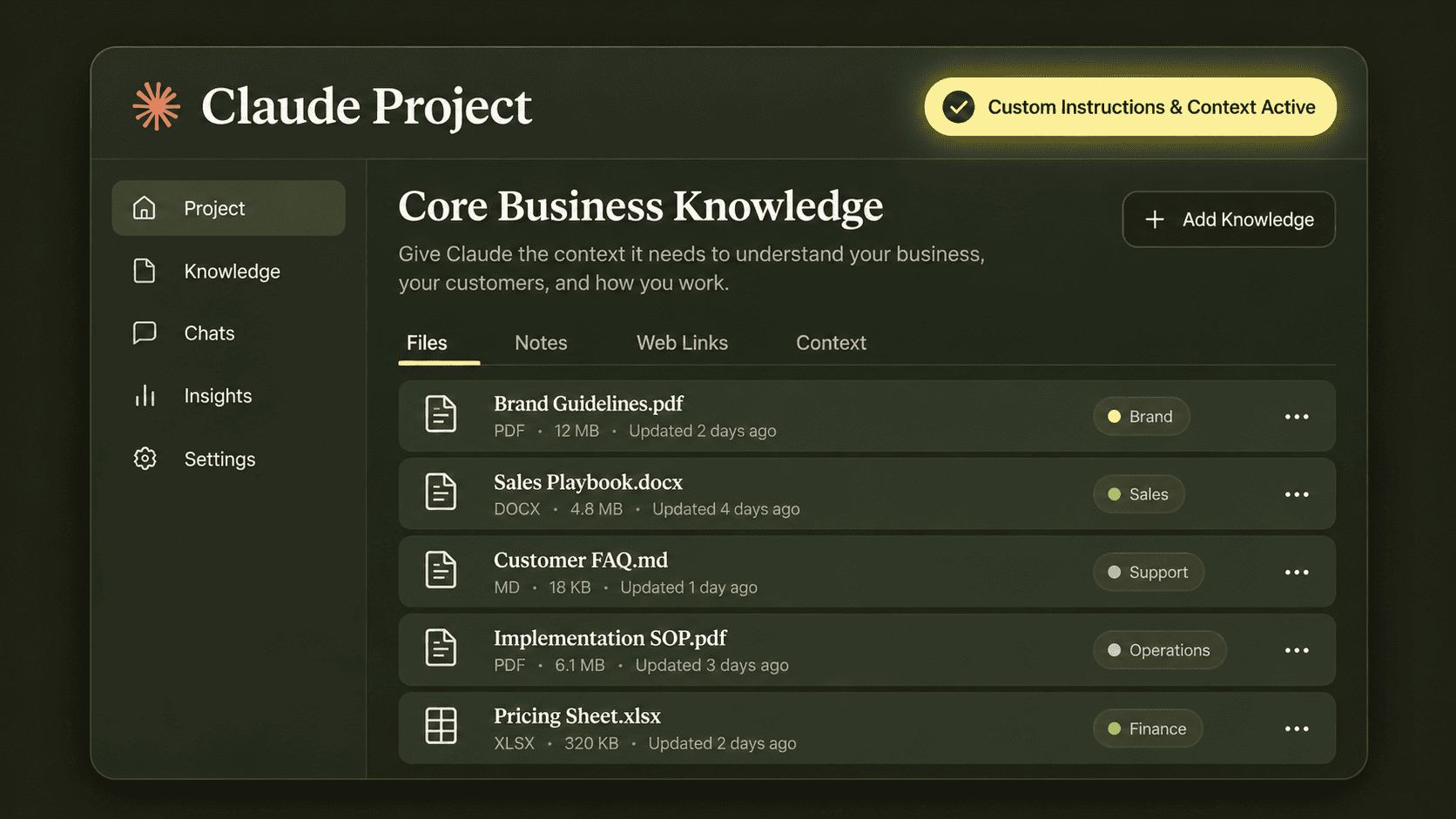Open more options for Customer FAQ.md
Screen dimensions: 1456x819
[x=1297, y=573]
